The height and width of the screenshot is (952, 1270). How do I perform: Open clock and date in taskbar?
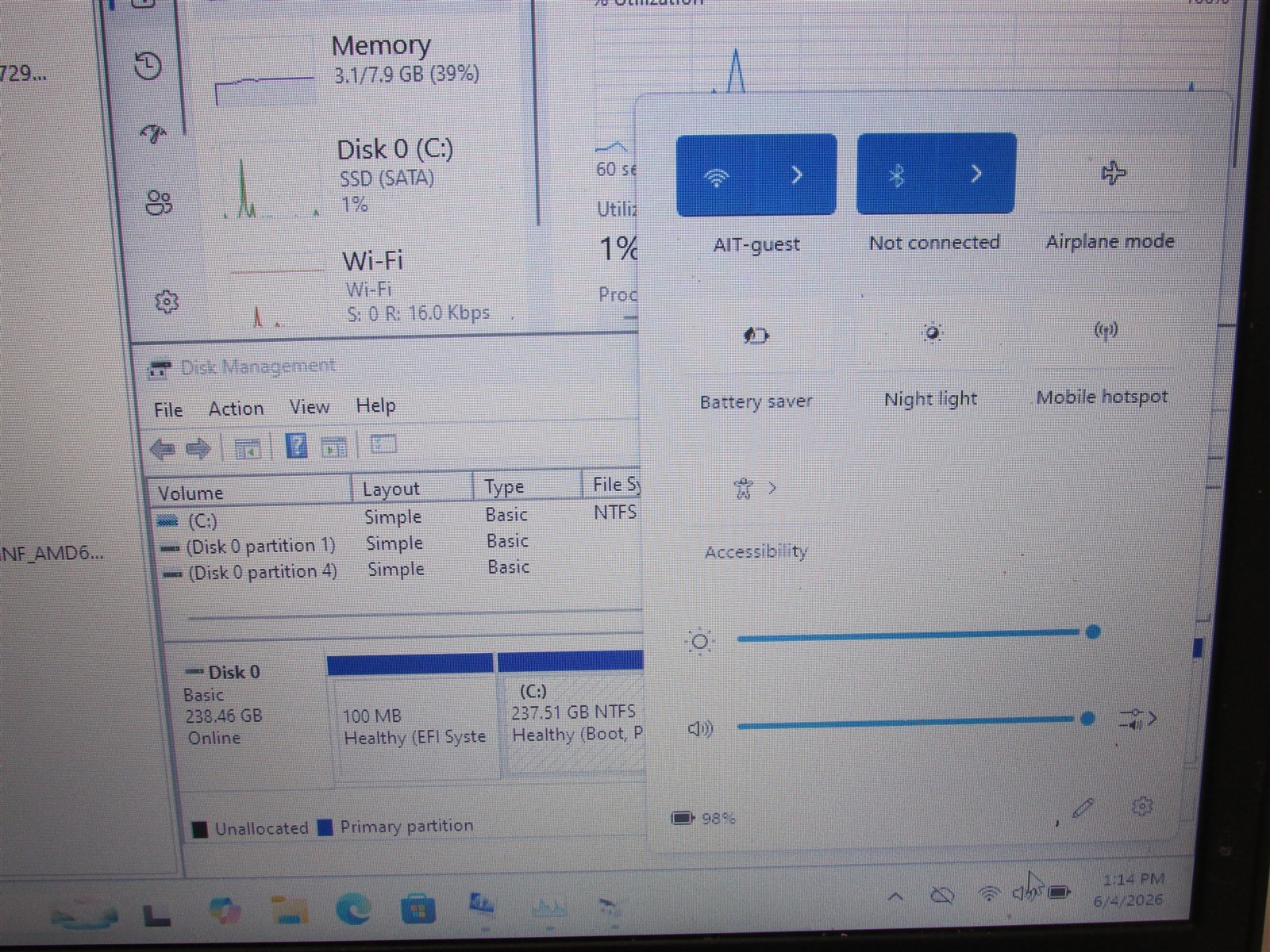click(1130, 889)
